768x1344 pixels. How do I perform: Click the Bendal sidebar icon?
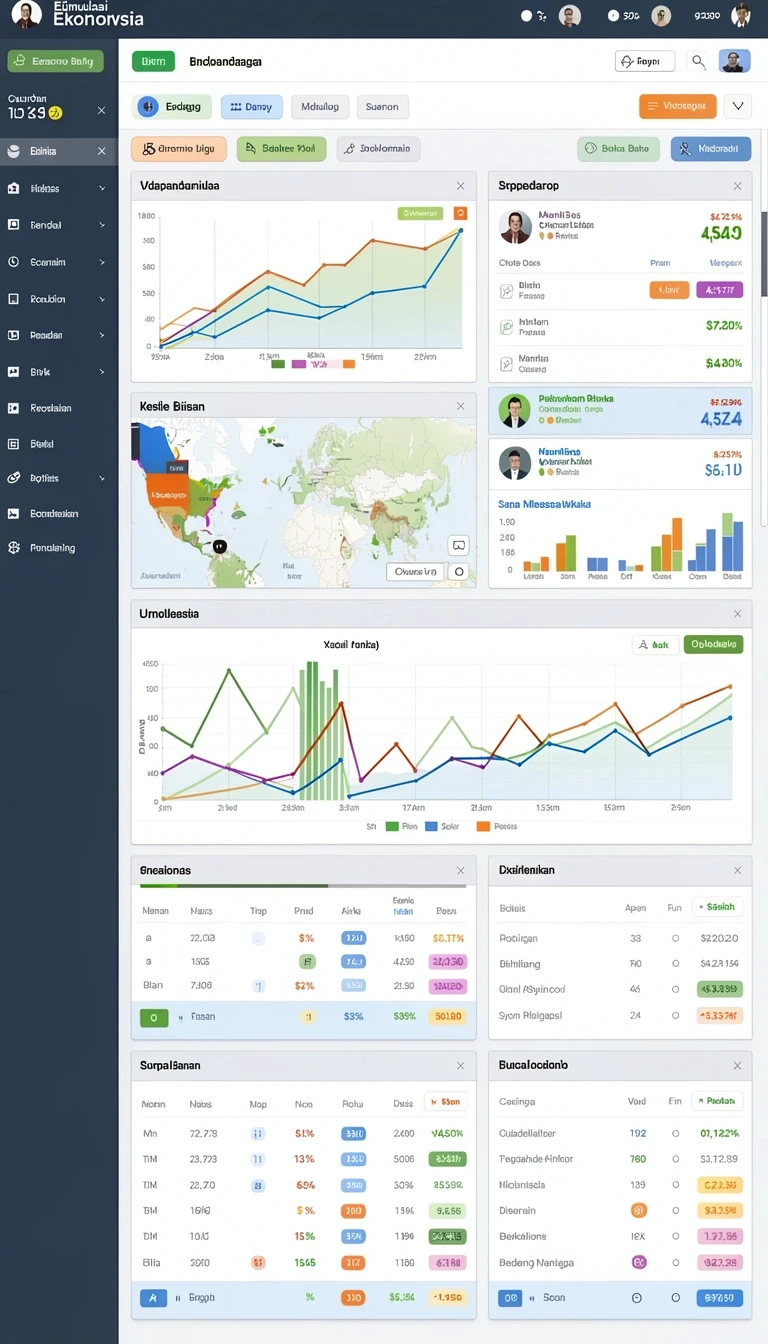[13, 225]
